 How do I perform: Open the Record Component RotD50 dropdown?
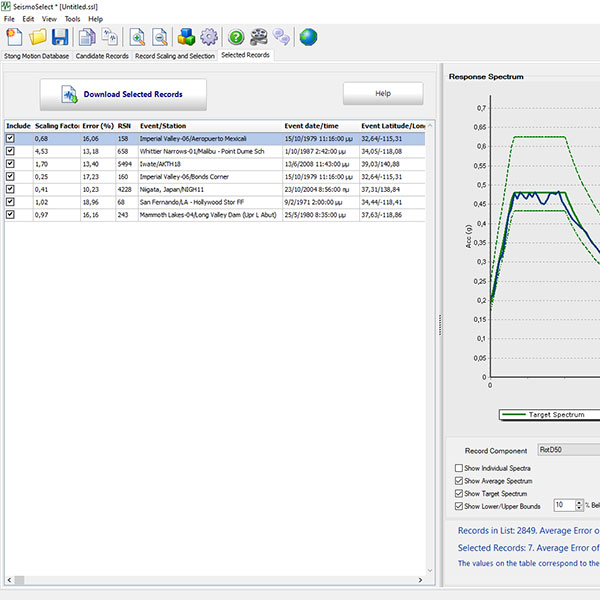[x=569, y=450]
